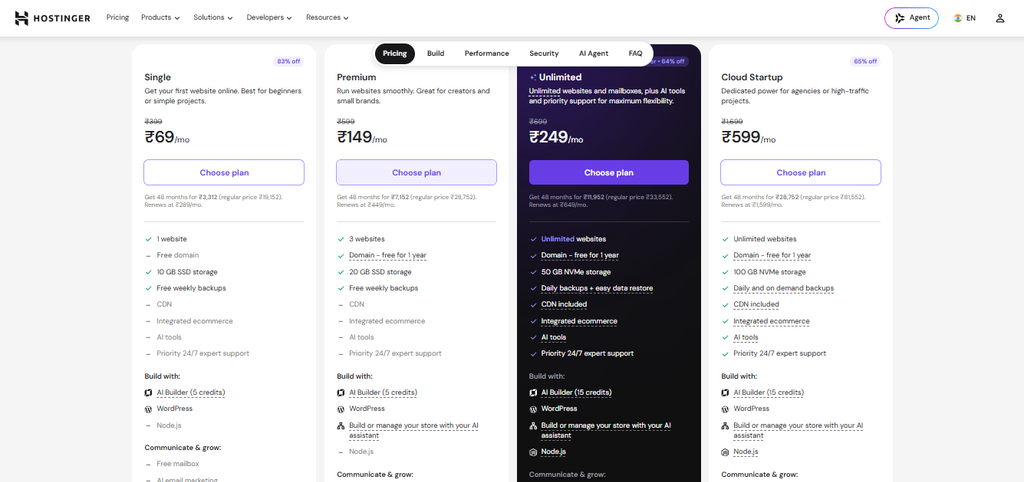
Task: Click Domain - free for 1 year in Premium
Action: 387,255
